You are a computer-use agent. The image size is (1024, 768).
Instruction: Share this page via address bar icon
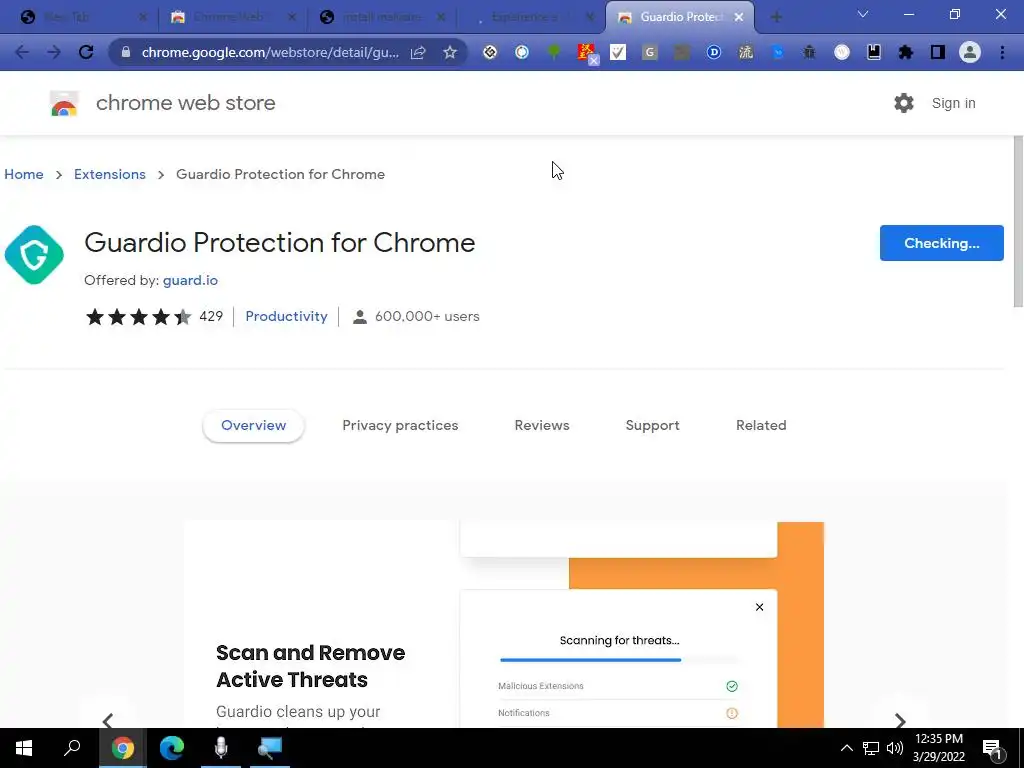[x=418, y=52]
